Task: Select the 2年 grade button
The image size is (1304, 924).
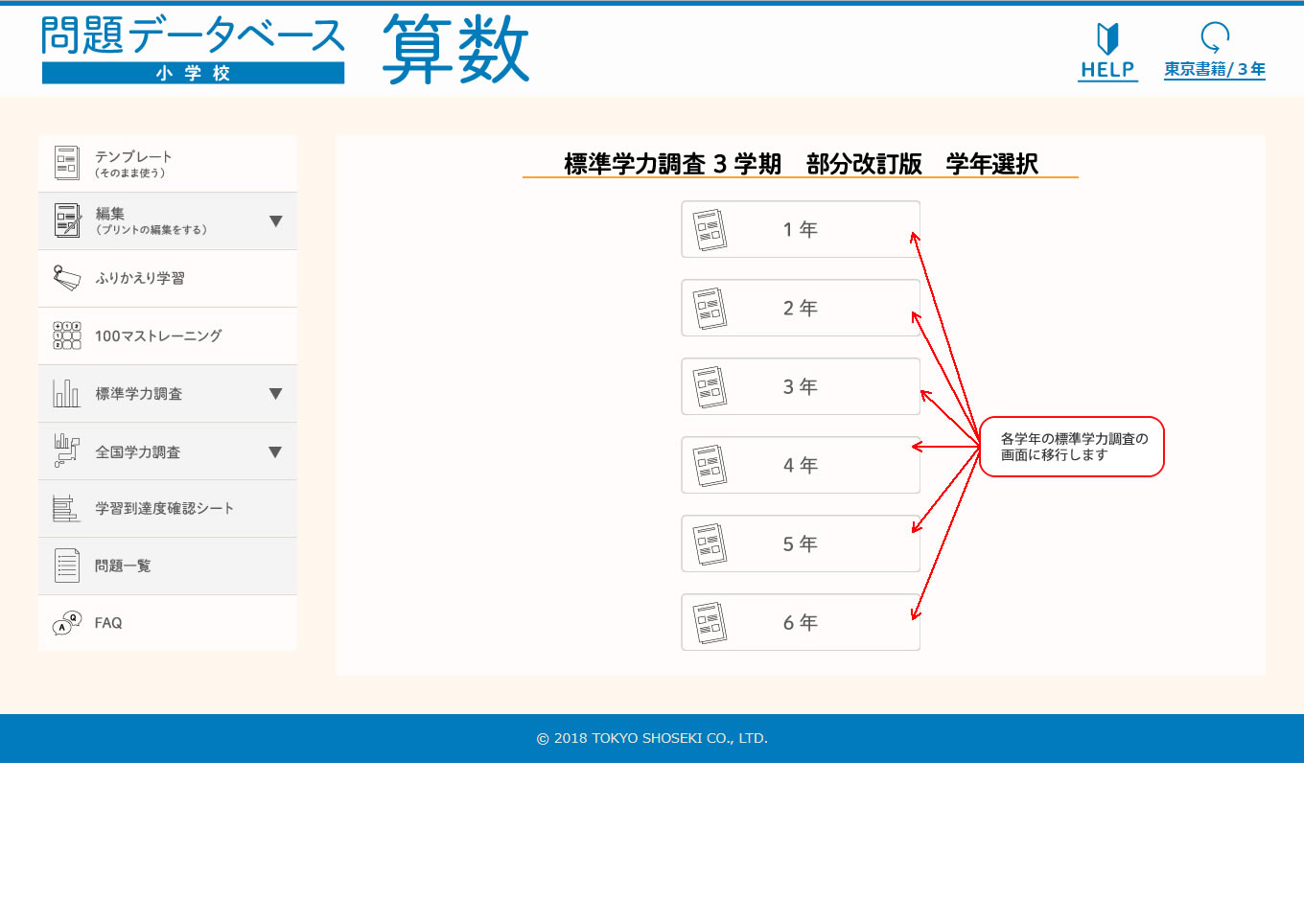Action: click(801, 308)
